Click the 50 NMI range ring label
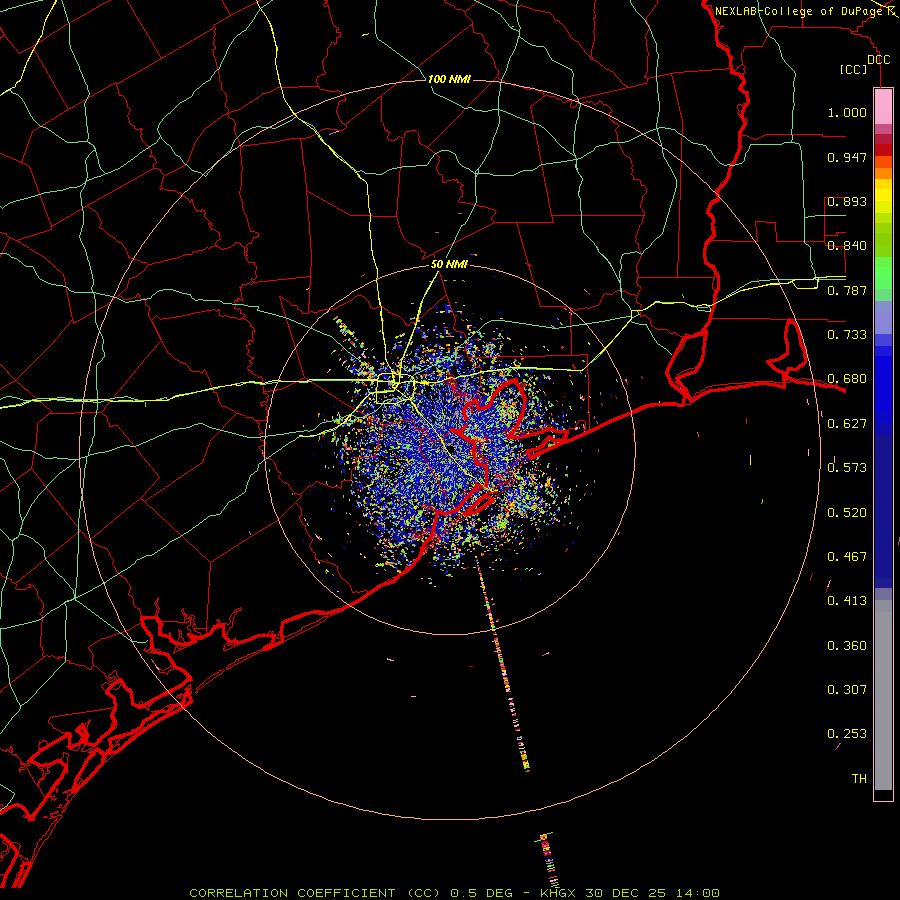The image size is (900, 900). click(x=449, y=264)
